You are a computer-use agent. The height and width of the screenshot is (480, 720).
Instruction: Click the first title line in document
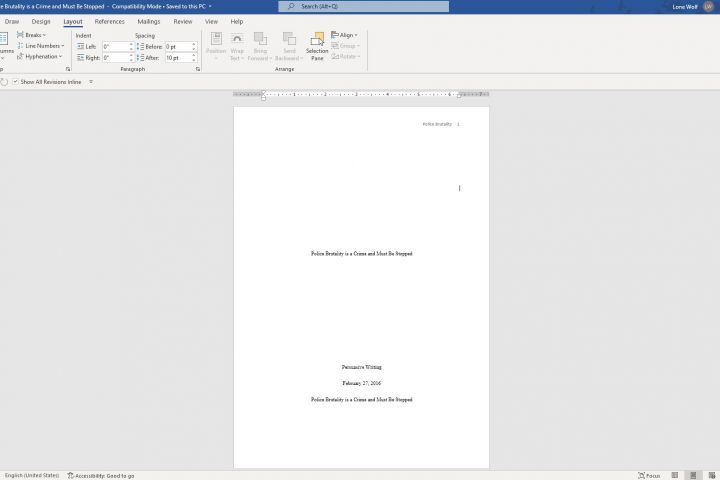(361, 254)
